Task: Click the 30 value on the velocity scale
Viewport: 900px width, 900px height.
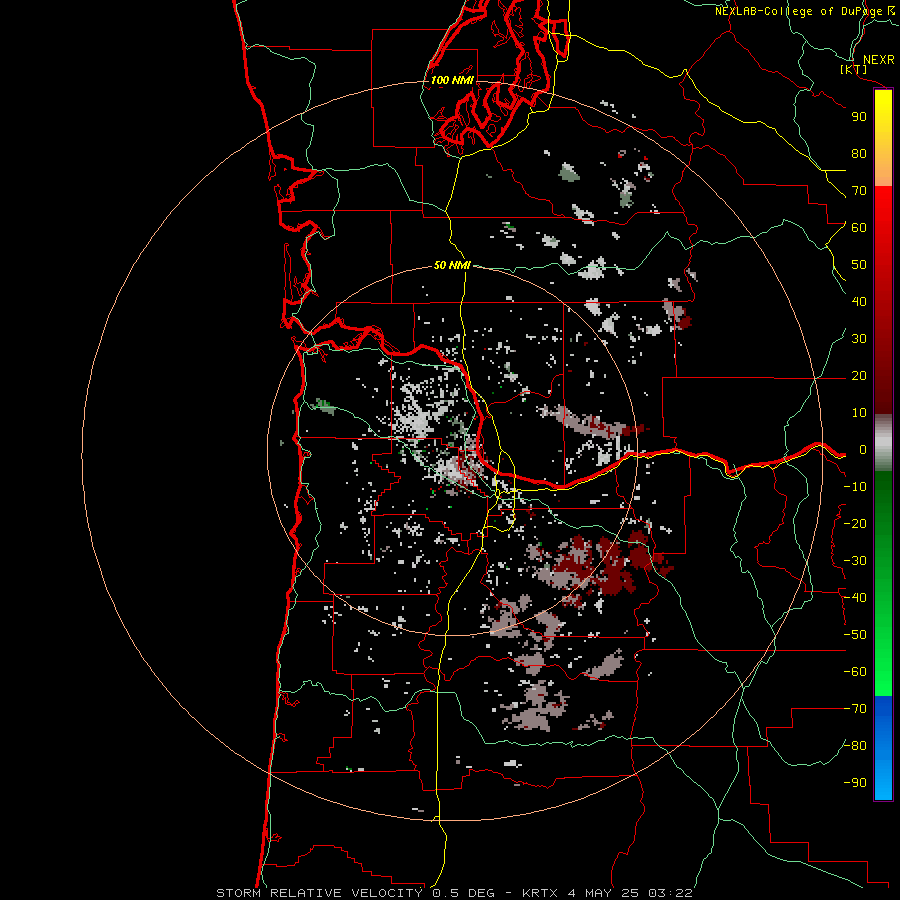Action: (859, 339)
